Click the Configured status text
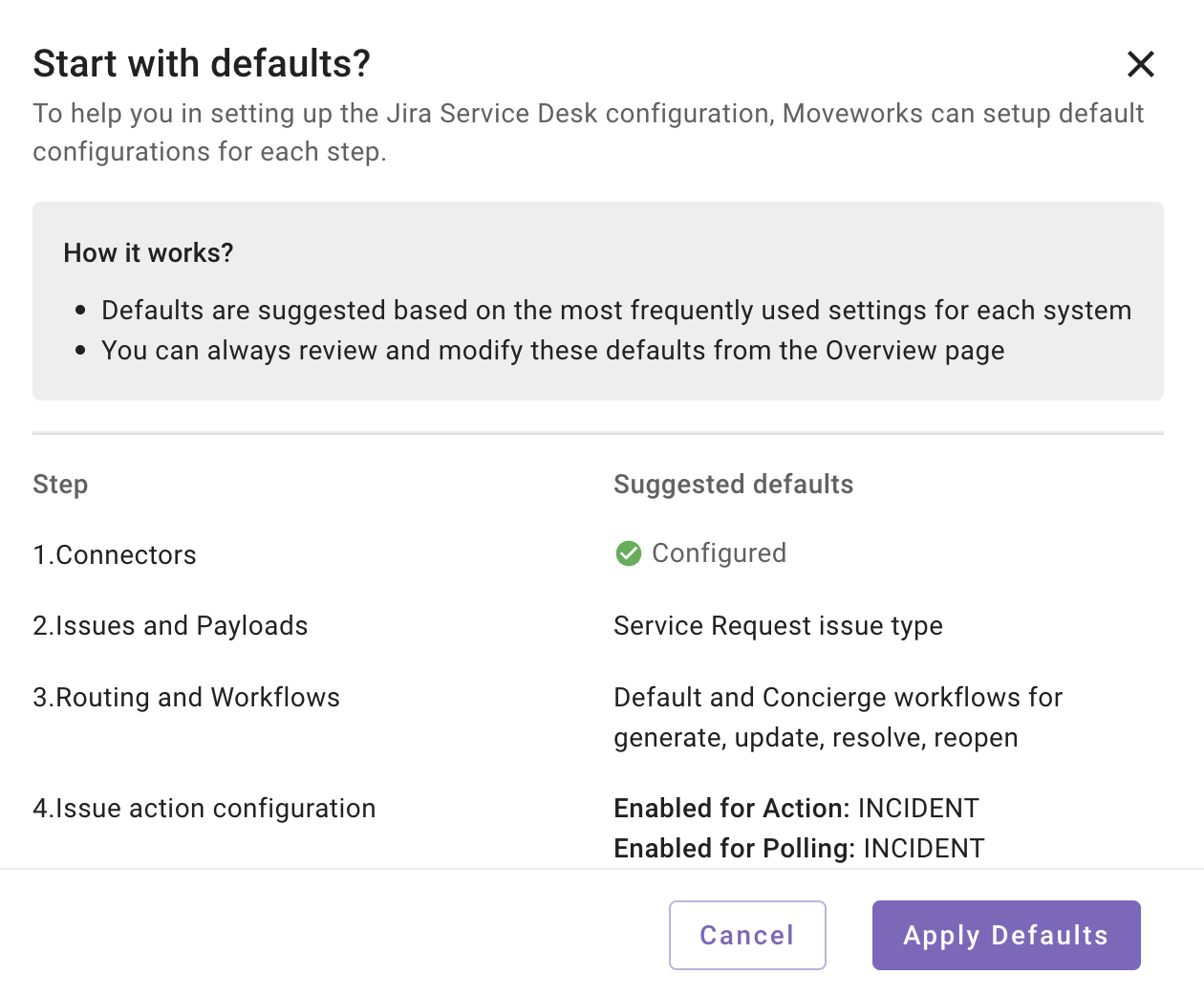This screenshot has height=996, width=1204. [x=719, y=553]
